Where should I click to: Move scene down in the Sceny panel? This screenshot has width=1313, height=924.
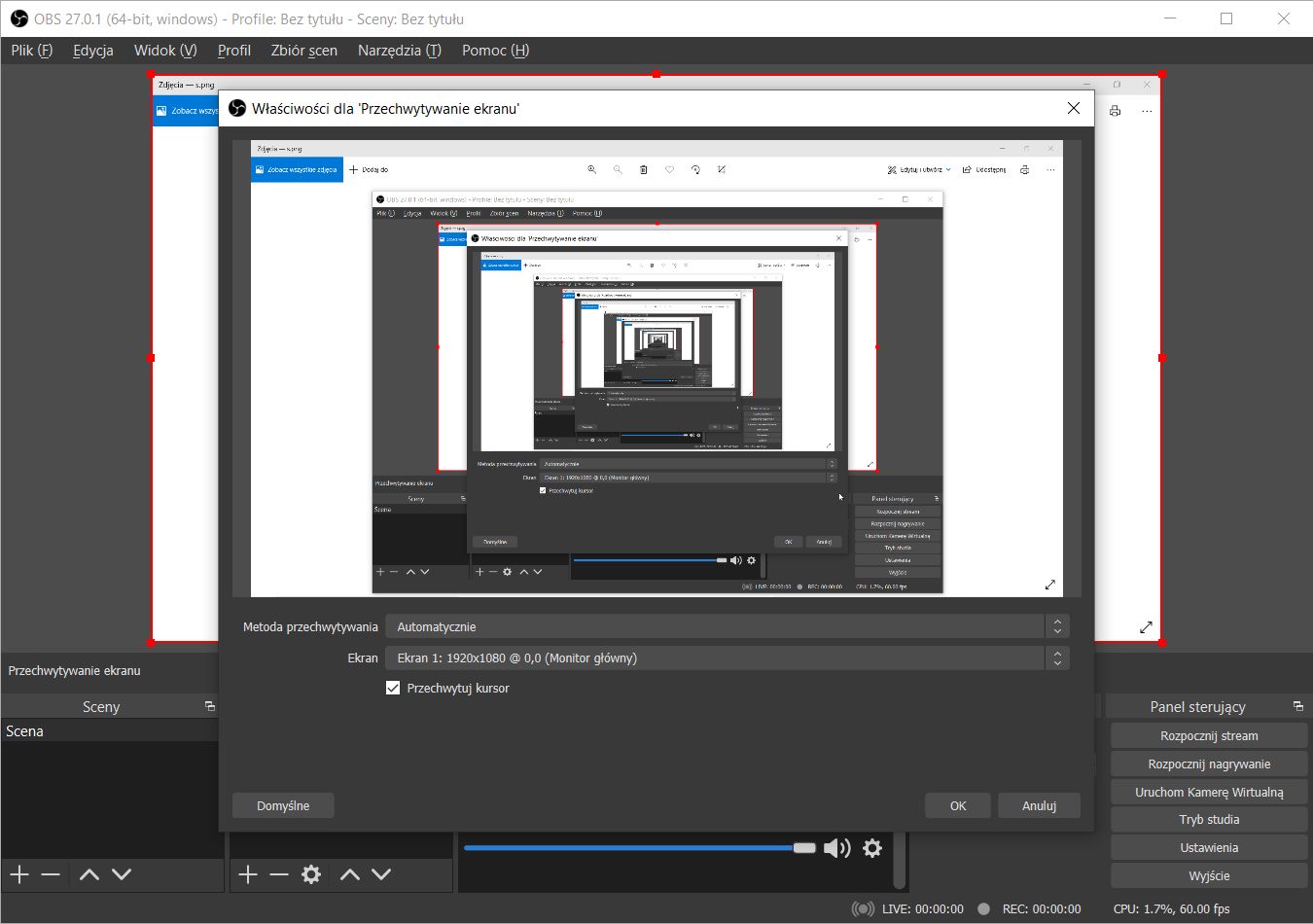click(122, 874)
